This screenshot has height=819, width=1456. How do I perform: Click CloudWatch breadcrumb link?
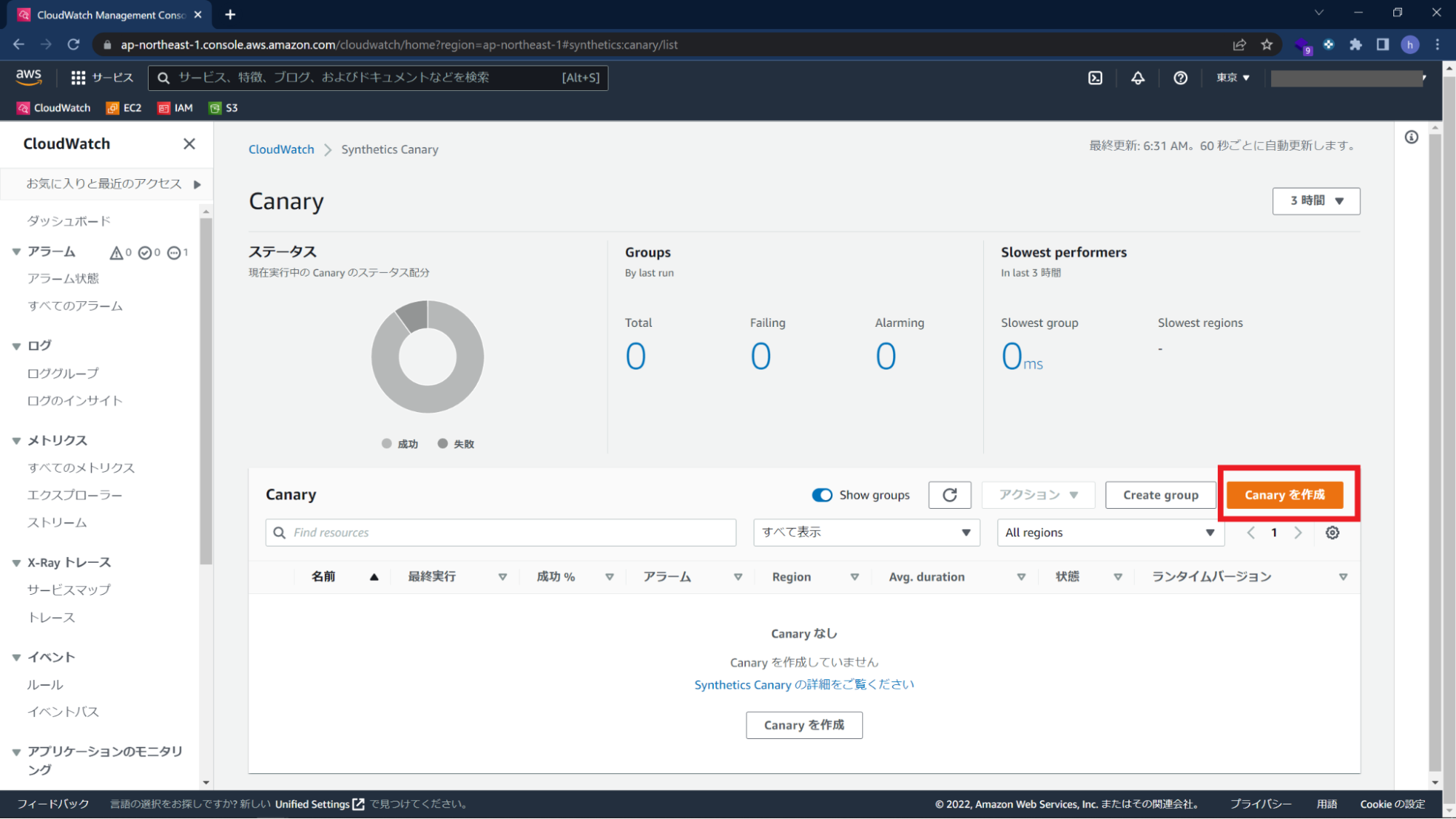point(281,149)
